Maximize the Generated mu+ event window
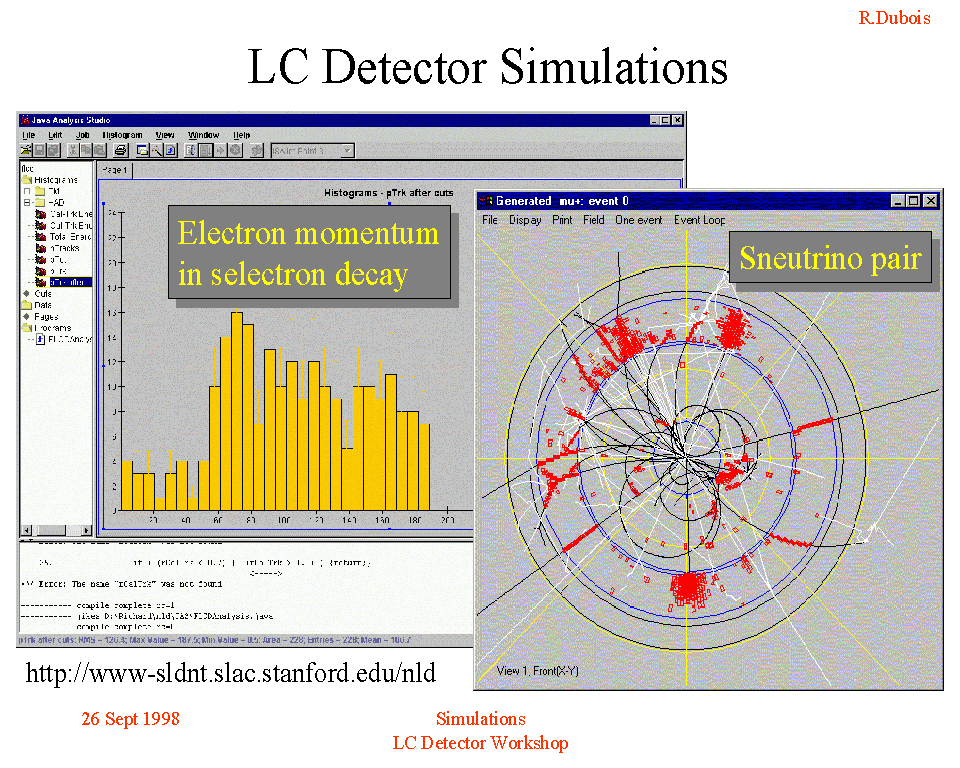This screenshot has width=960, height=768. pyautogui.click(x=913, y=200)
